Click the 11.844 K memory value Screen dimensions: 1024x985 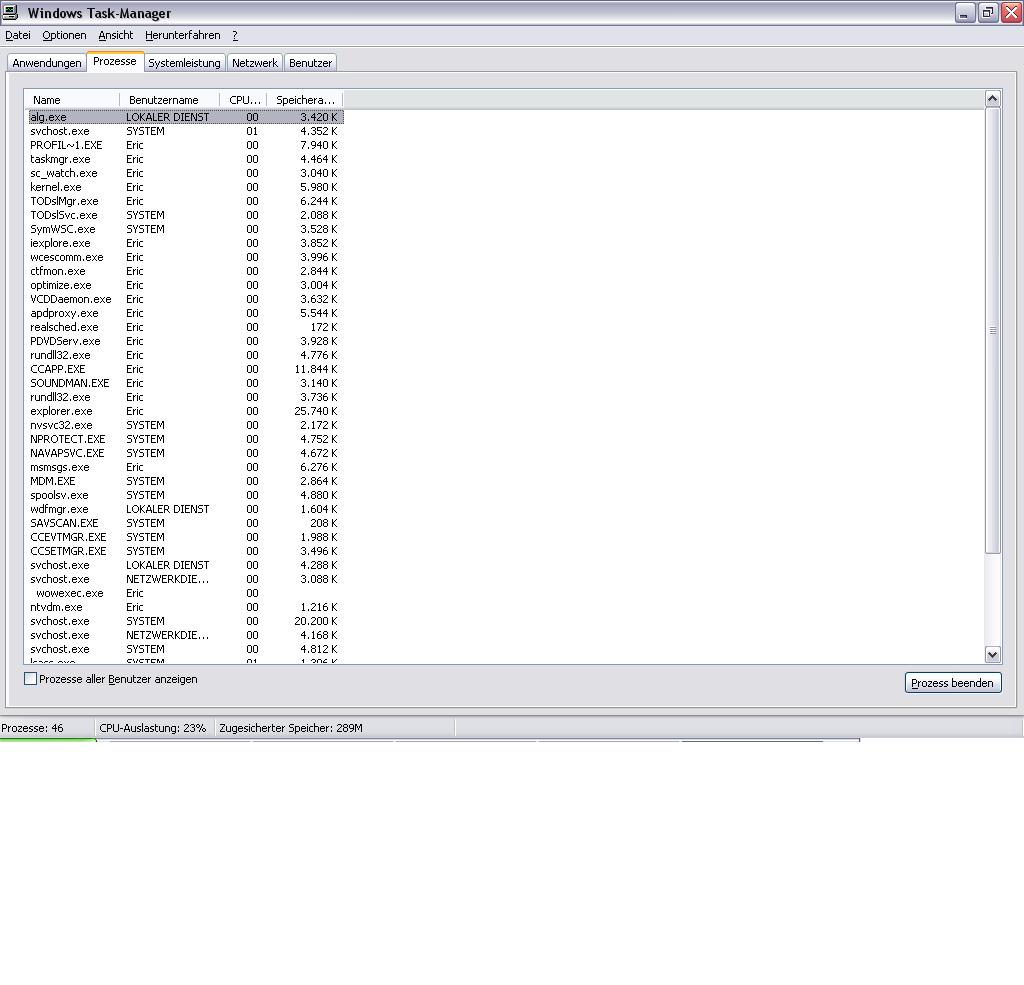coord(316,369)
